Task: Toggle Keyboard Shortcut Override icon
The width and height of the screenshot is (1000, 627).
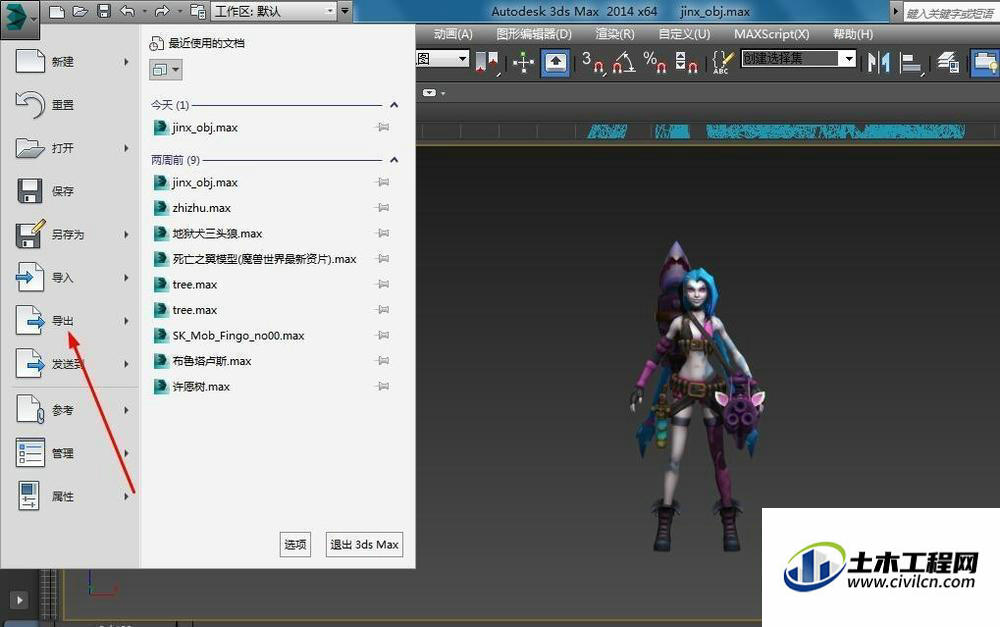Action: click(x=555, y=63)
